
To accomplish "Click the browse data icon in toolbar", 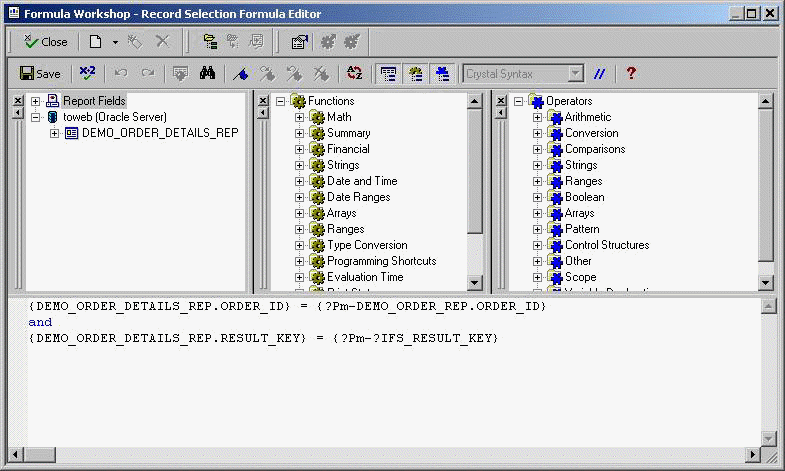I will click(x=180, y=73).
